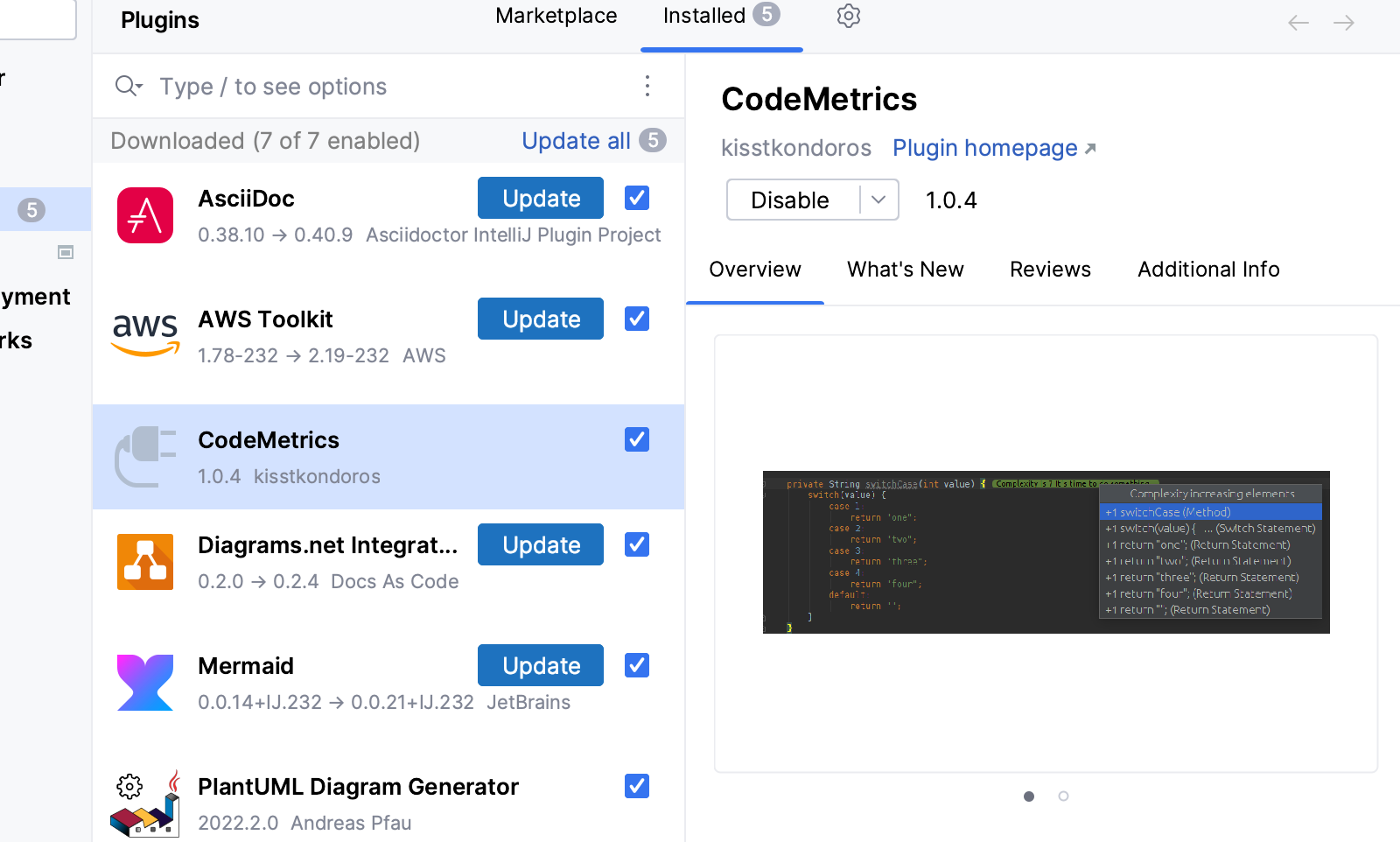Viewport: 1400px width, 842px height.
Task: Click Update for Mermaid plugin
Action: pyautogui.click(x=541, y=665)
